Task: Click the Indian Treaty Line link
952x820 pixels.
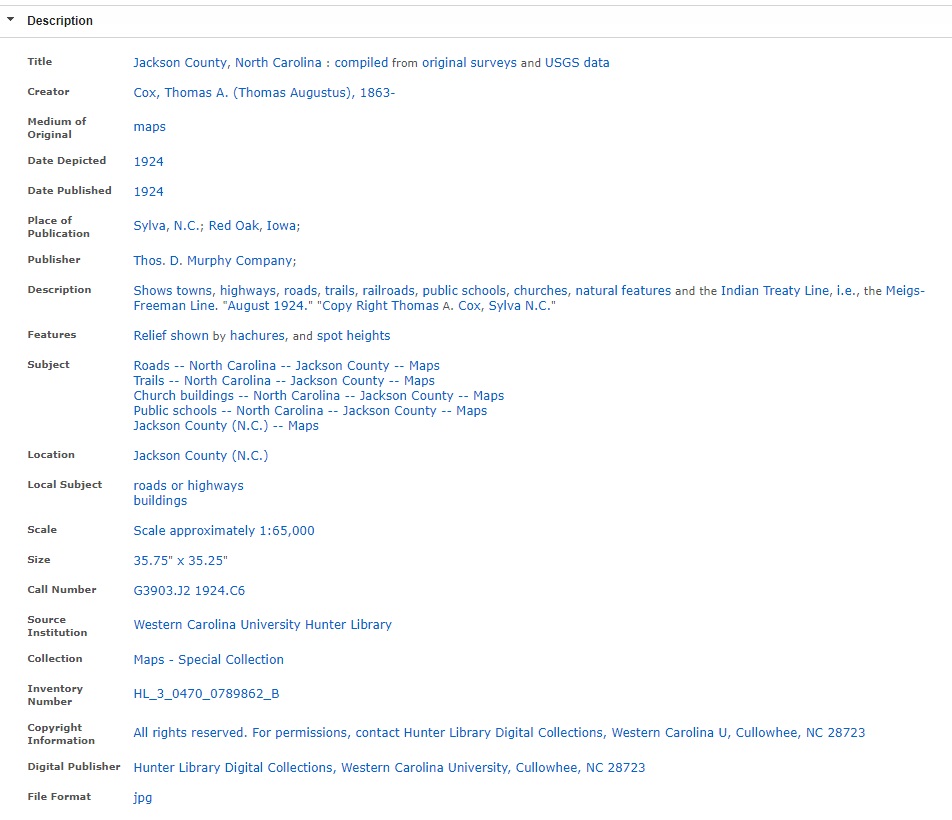Action: [774, 290]
